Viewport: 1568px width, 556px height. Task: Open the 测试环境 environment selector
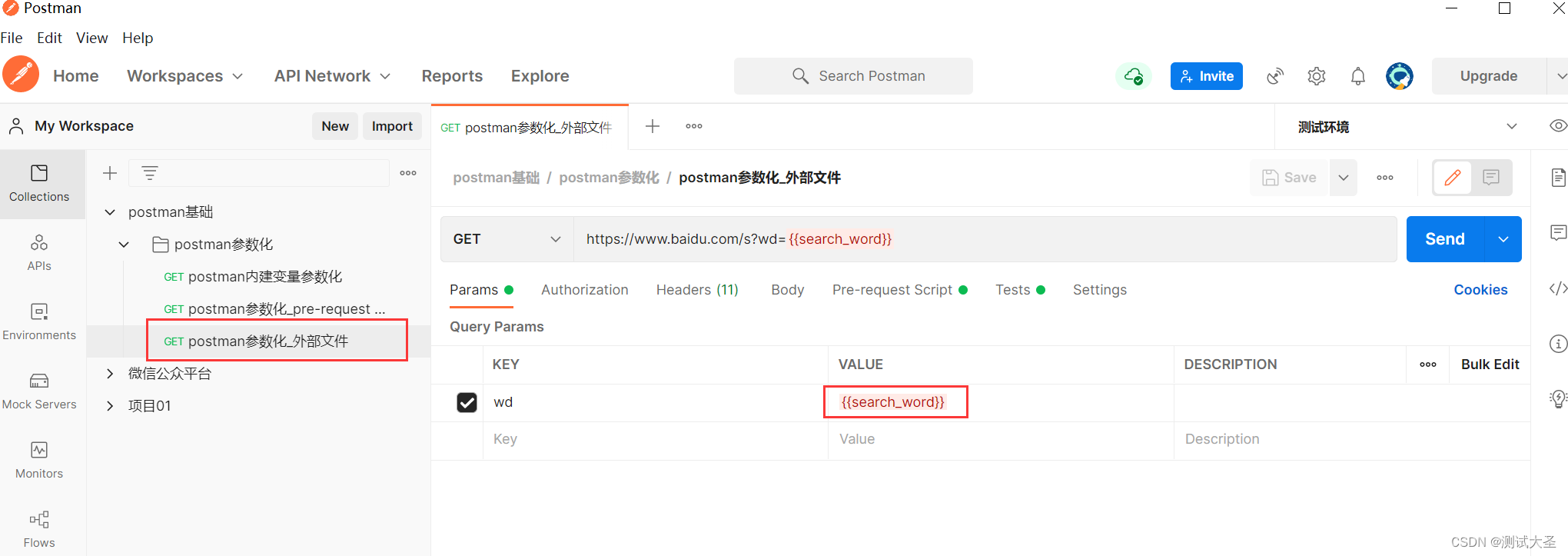(x=1407, y=127)
